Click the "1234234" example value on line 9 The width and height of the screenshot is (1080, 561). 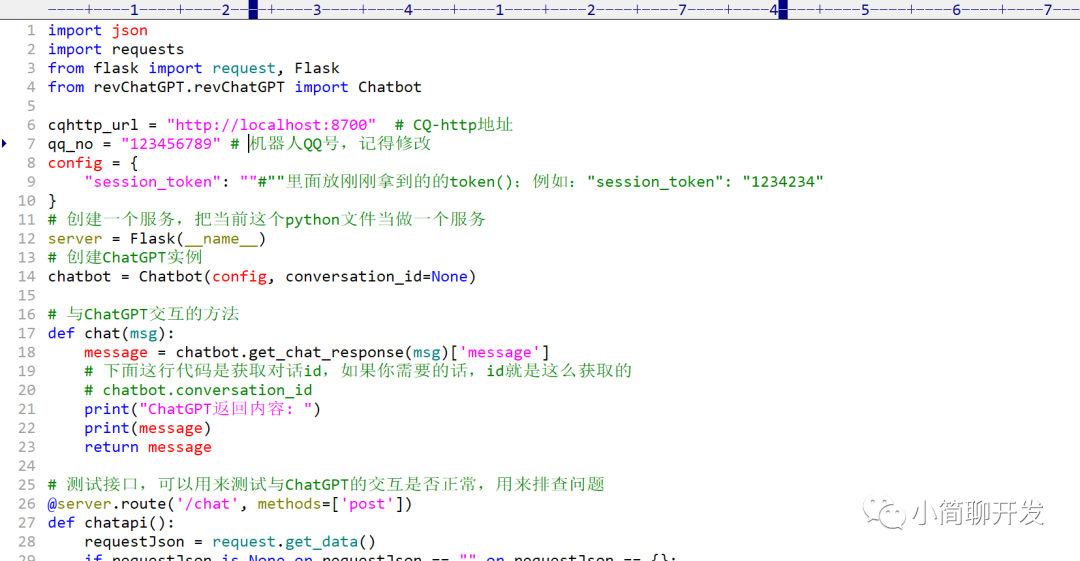783,182
